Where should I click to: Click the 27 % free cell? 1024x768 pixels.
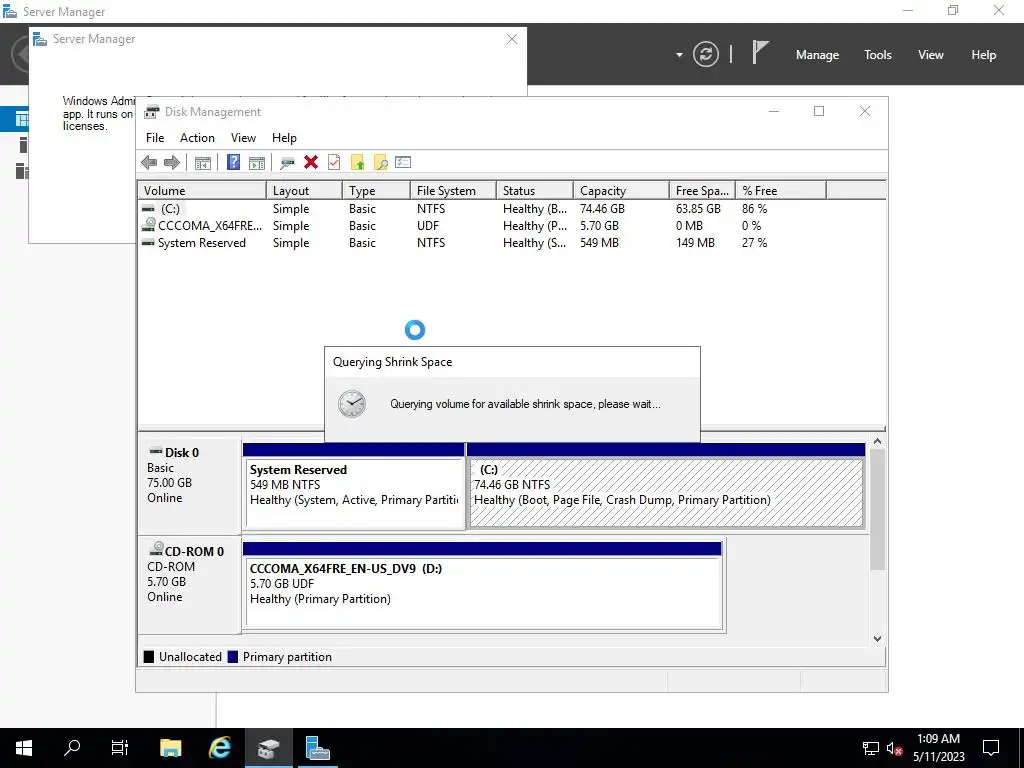point(754,243)
